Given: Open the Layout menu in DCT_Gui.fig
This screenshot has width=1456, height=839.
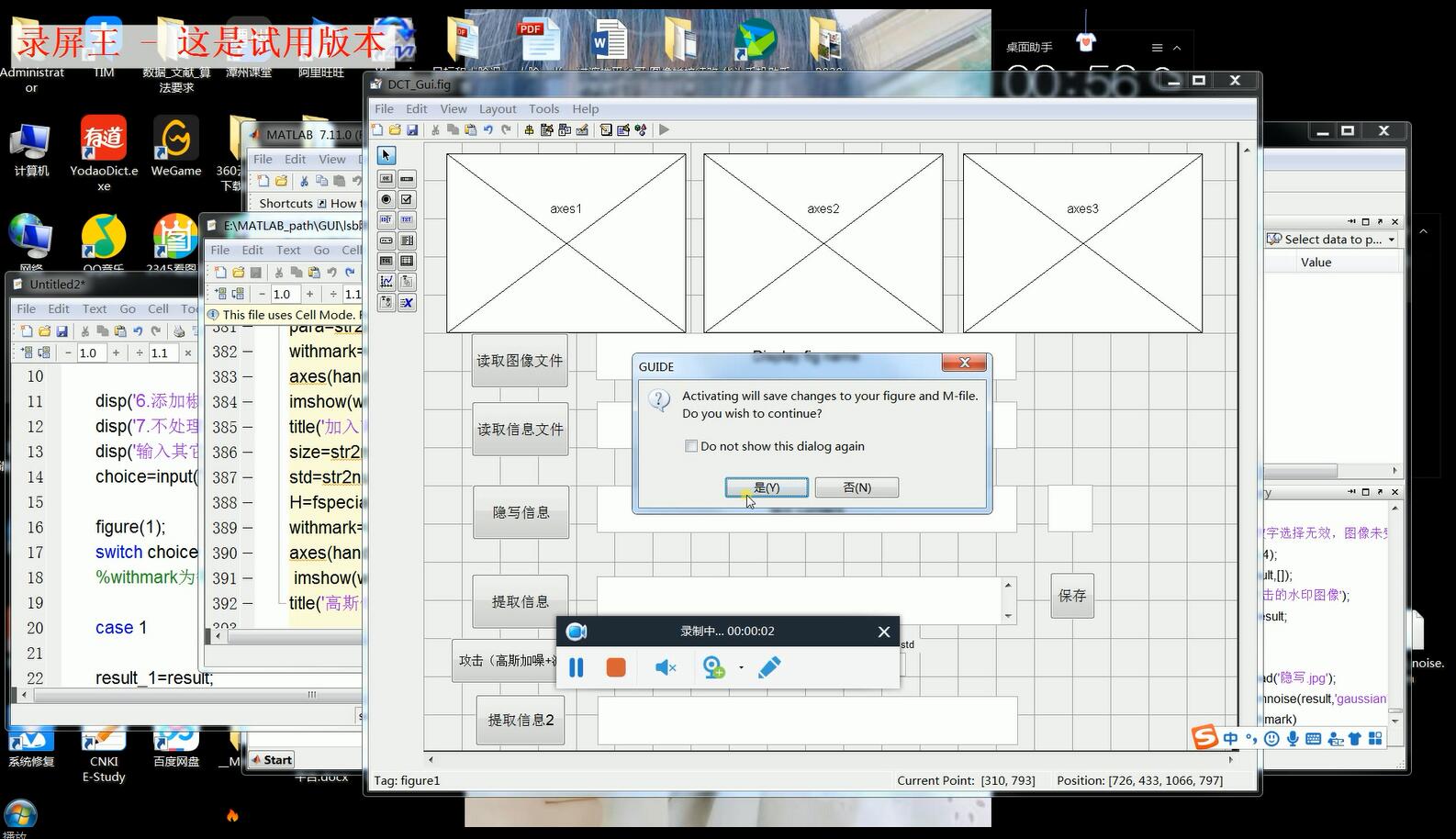Looking at the screenshot, I should pos(498,108).
